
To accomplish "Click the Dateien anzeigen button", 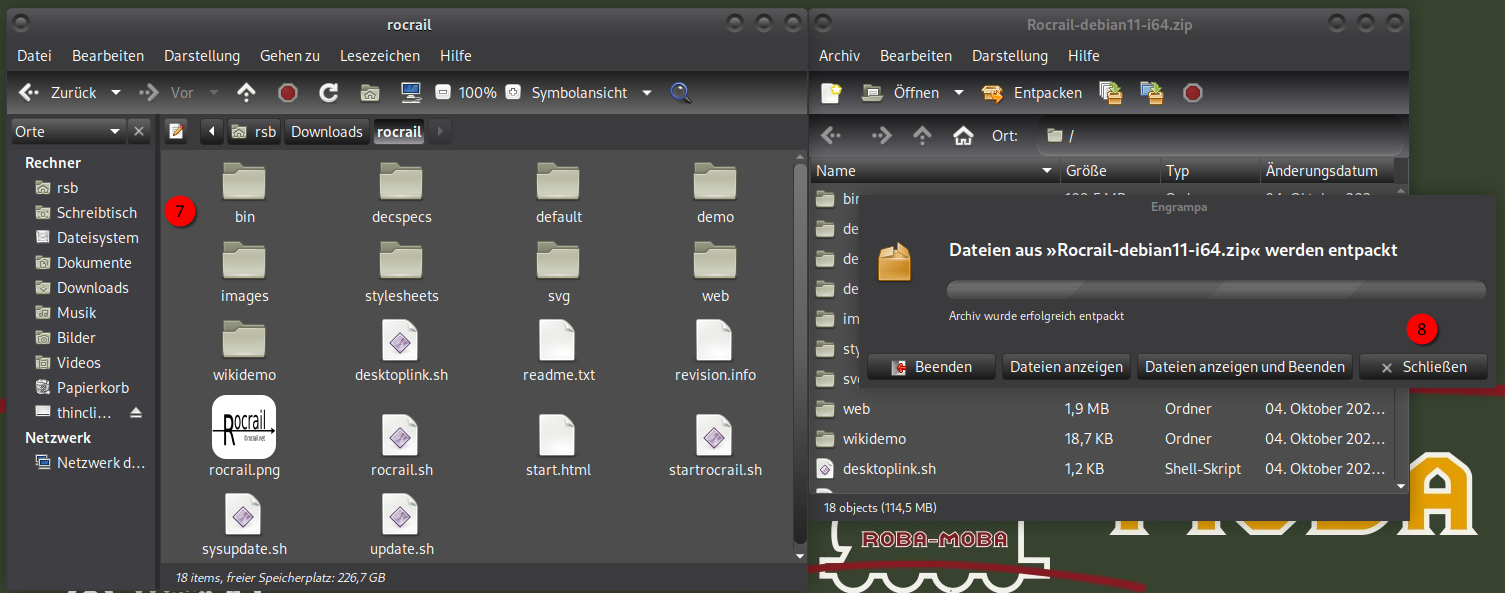I will (x=1066, y=367).
